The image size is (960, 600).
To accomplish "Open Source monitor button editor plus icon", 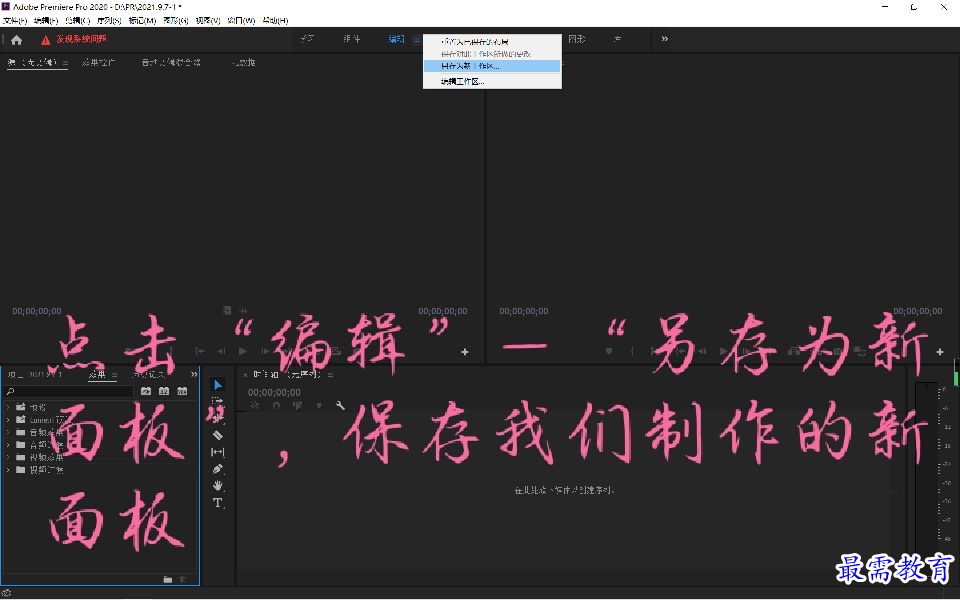I will pyautogui.click(x=465, y=351).
